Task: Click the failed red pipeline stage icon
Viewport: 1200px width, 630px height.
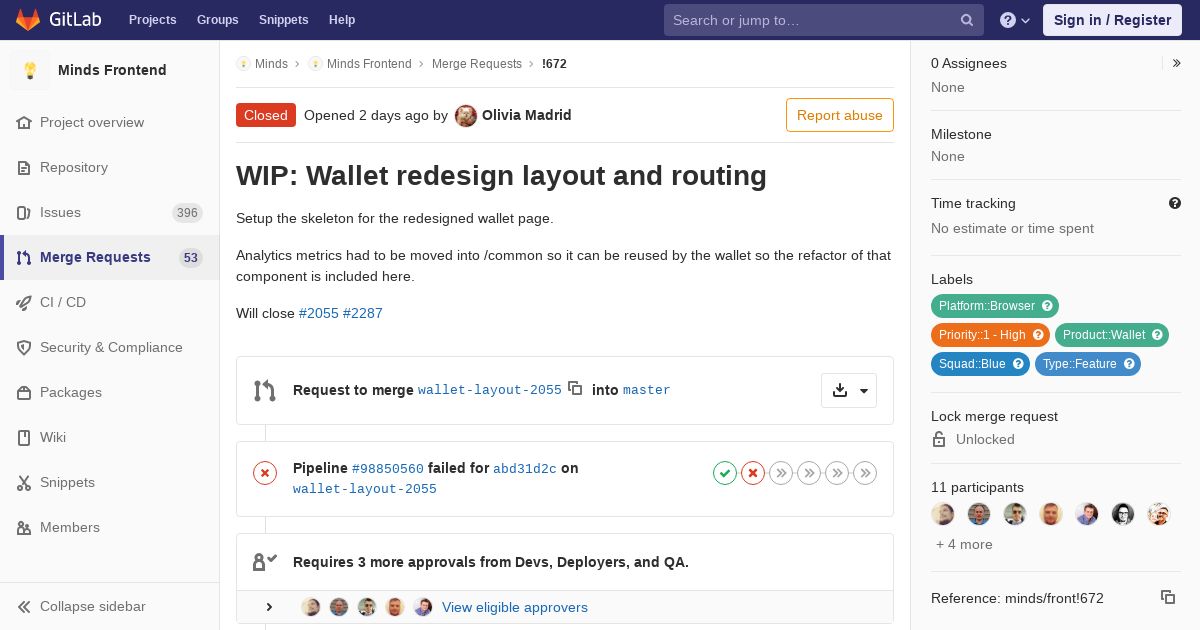Action: 753,473
